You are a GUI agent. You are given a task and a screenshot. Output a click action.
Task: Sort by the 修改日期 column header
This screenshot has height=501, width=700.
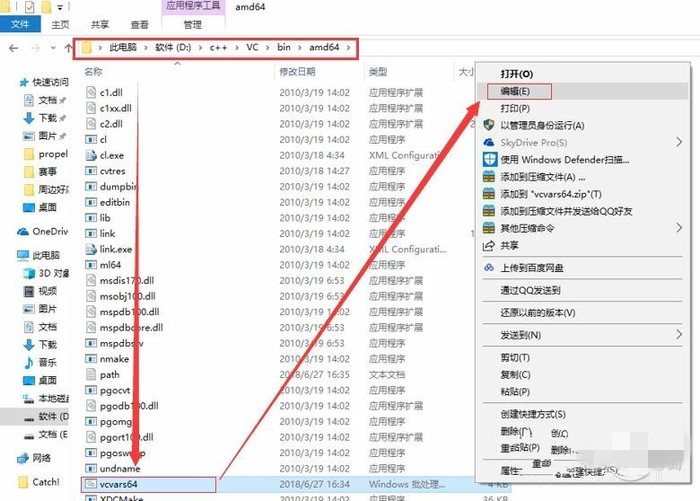[297, 71]
